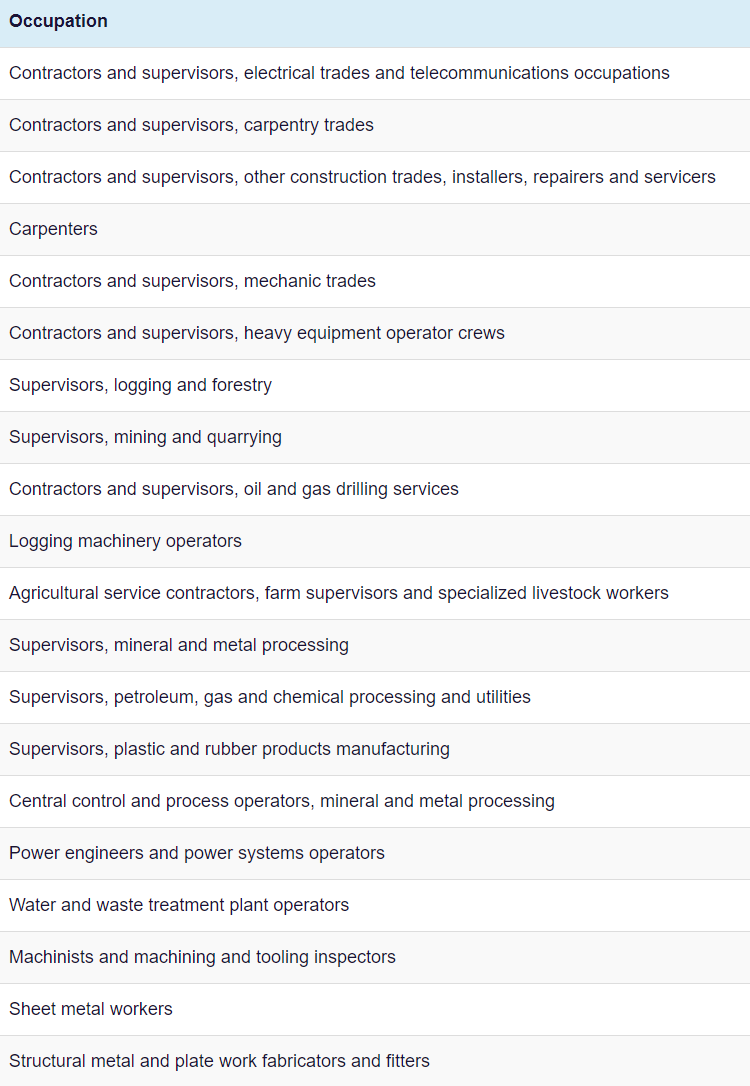
Task: Select plastic and rubber products manufacturing row
Action: 375,749
